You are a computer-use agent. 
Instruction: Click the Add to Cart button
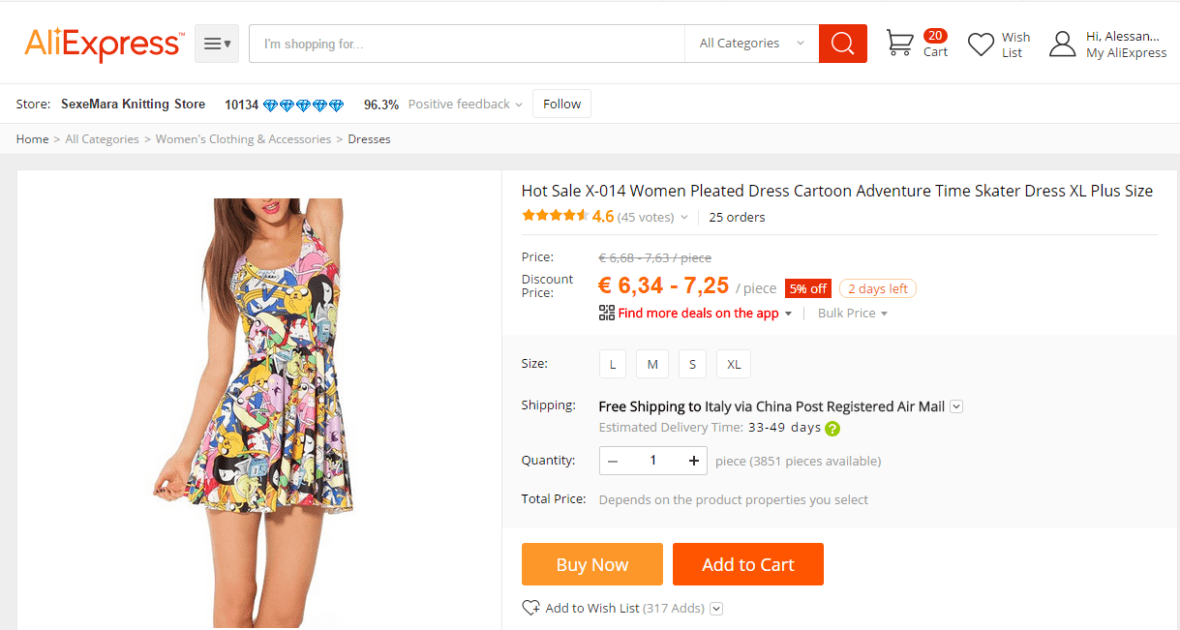coord(748,564)
